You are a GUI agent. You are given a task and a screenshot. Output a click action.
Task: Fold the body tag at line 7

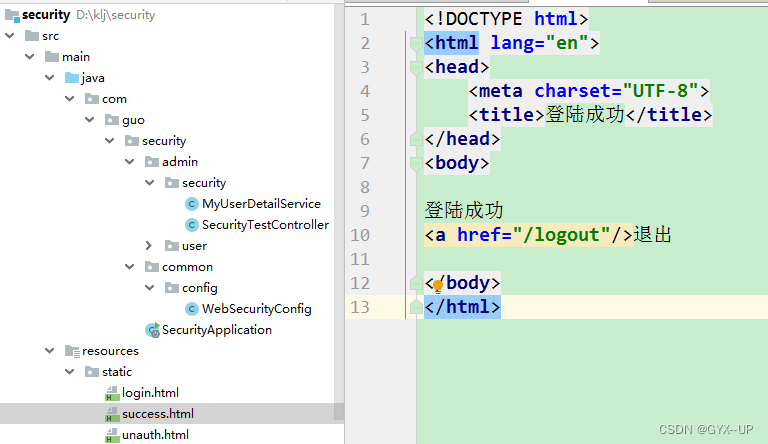point(416,164)
